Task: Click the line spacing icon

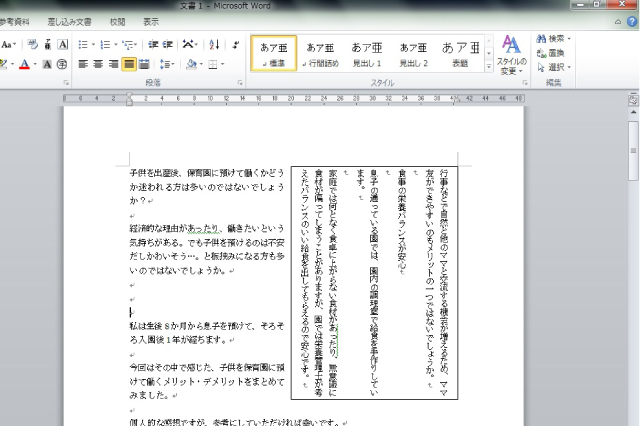Action: (x=167, y=64)
